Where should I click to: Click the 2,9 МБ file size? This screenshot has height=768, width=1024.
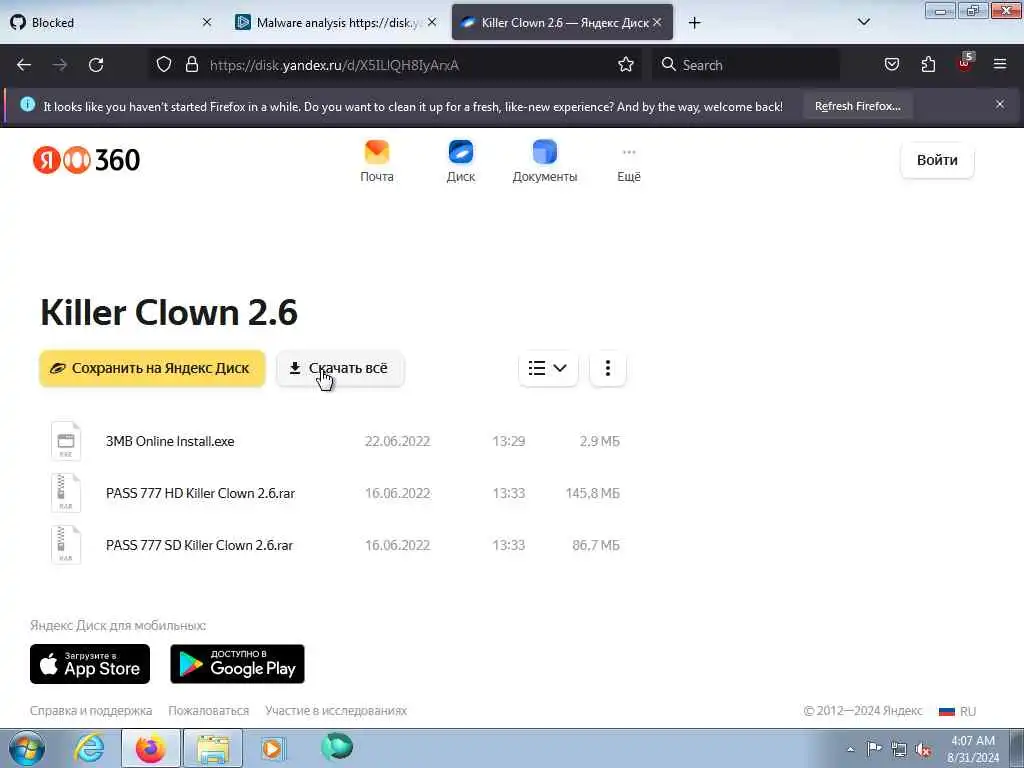coord(600,441)
